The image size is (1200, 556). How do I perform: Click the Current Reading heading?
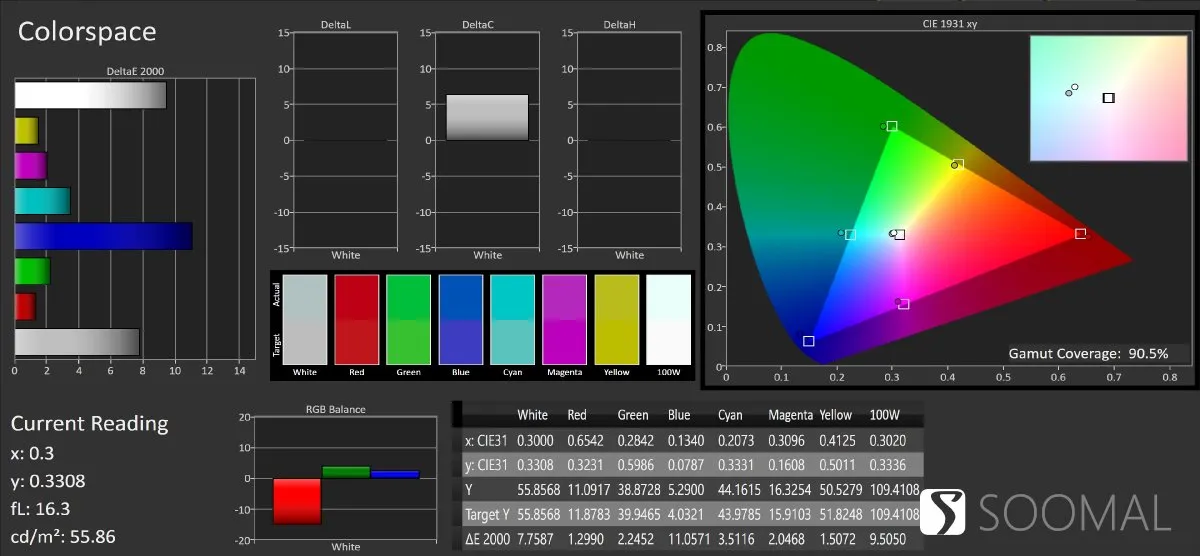[89, 423]
